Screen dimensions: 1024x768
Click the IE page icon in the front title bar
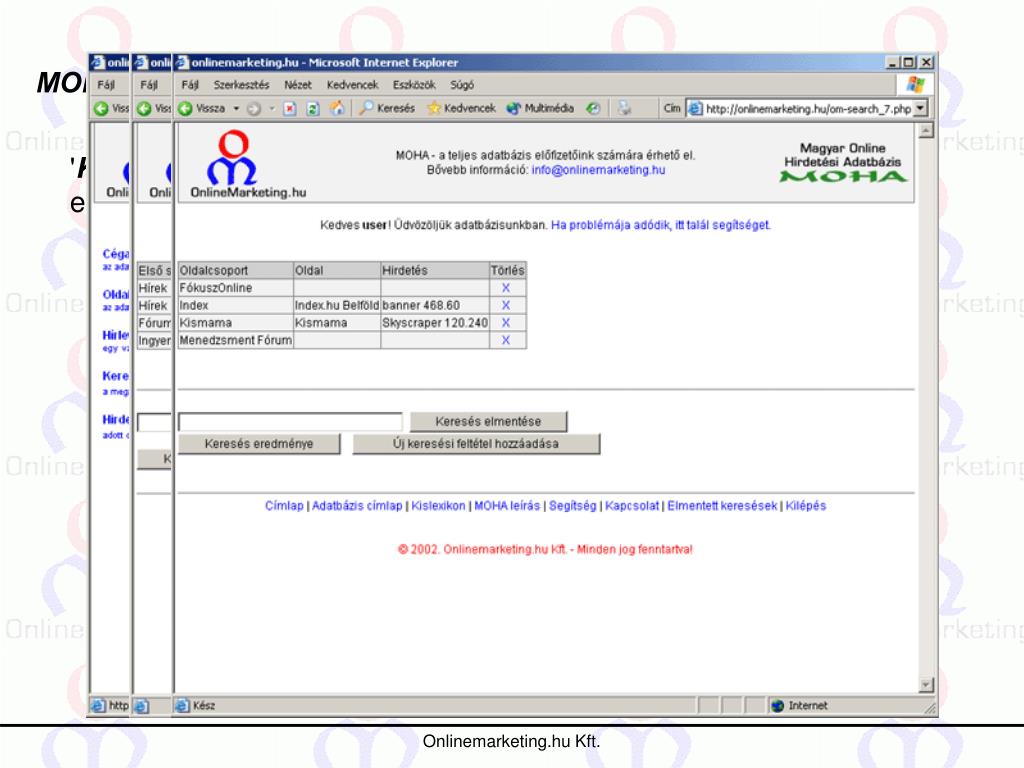pyautogui.click(x=183, y=63)
